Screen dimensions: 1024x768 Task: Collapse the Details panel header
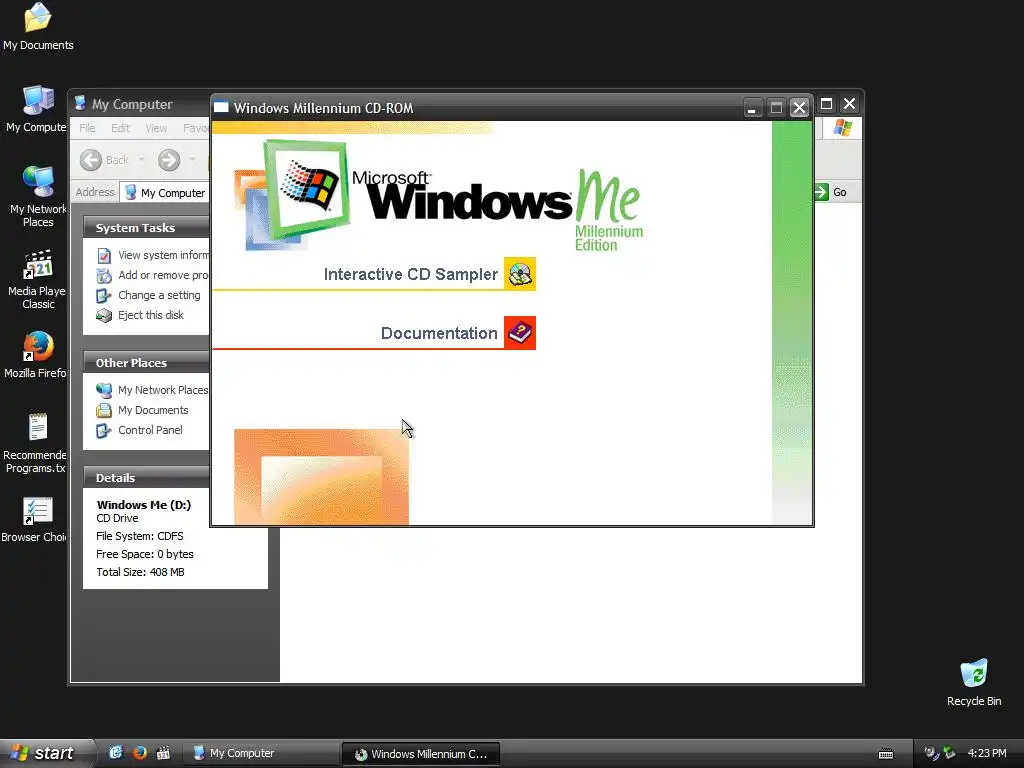(x=146, y=478)
